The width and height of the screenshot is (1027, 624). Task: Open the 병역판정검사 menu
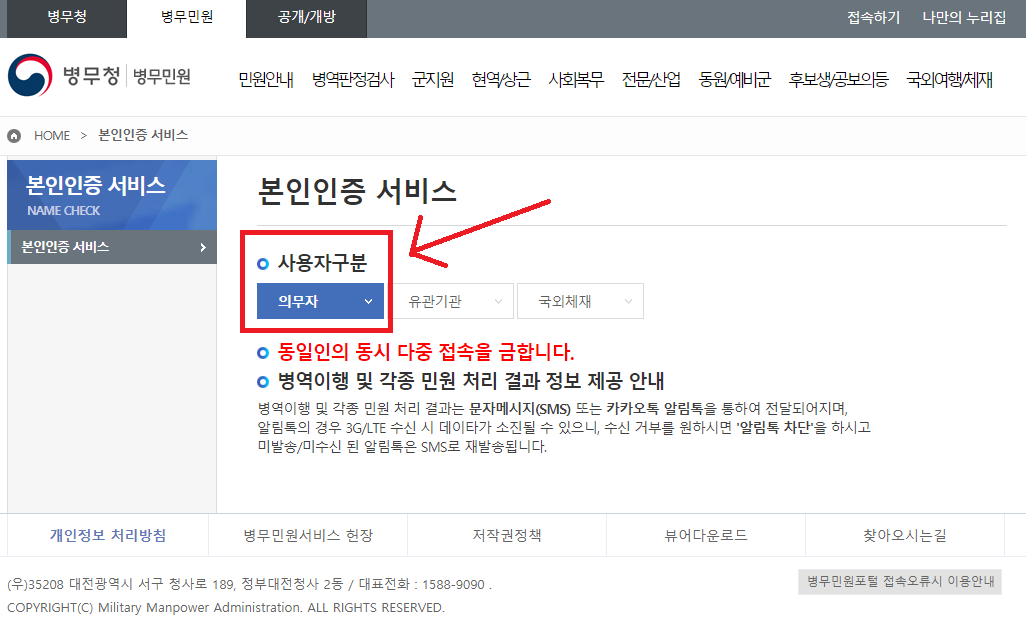[352, 80]
